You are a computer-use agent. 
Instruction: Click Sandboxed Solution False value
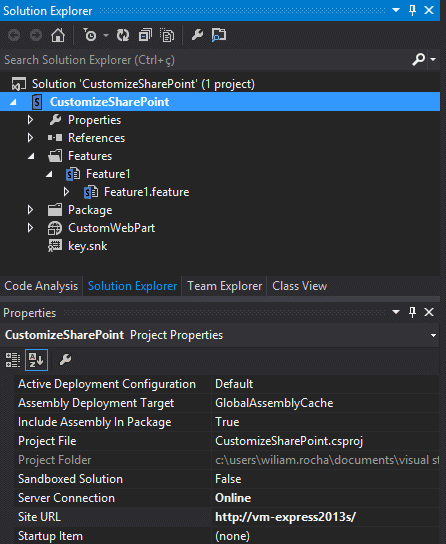[228, 479]
